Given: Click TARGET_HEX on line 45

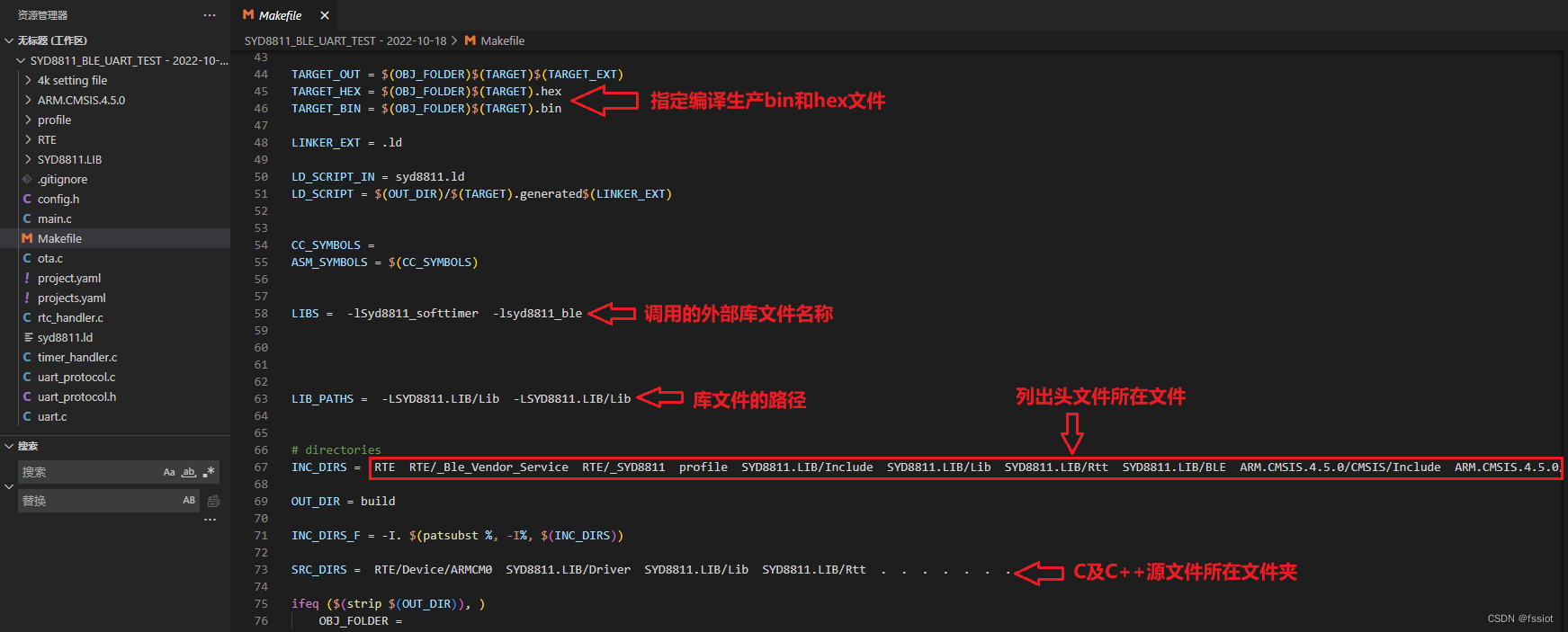Looking at the screenshot, I should tap(326, 91).
